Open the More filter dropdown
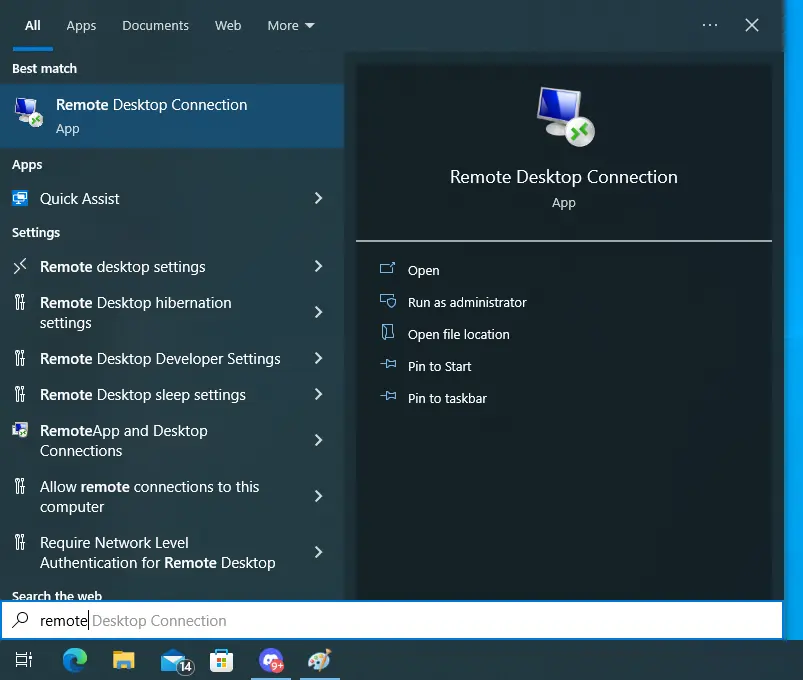Image resolution: width=803 pixels, height=680 pixels. click(x=290, y=26)
